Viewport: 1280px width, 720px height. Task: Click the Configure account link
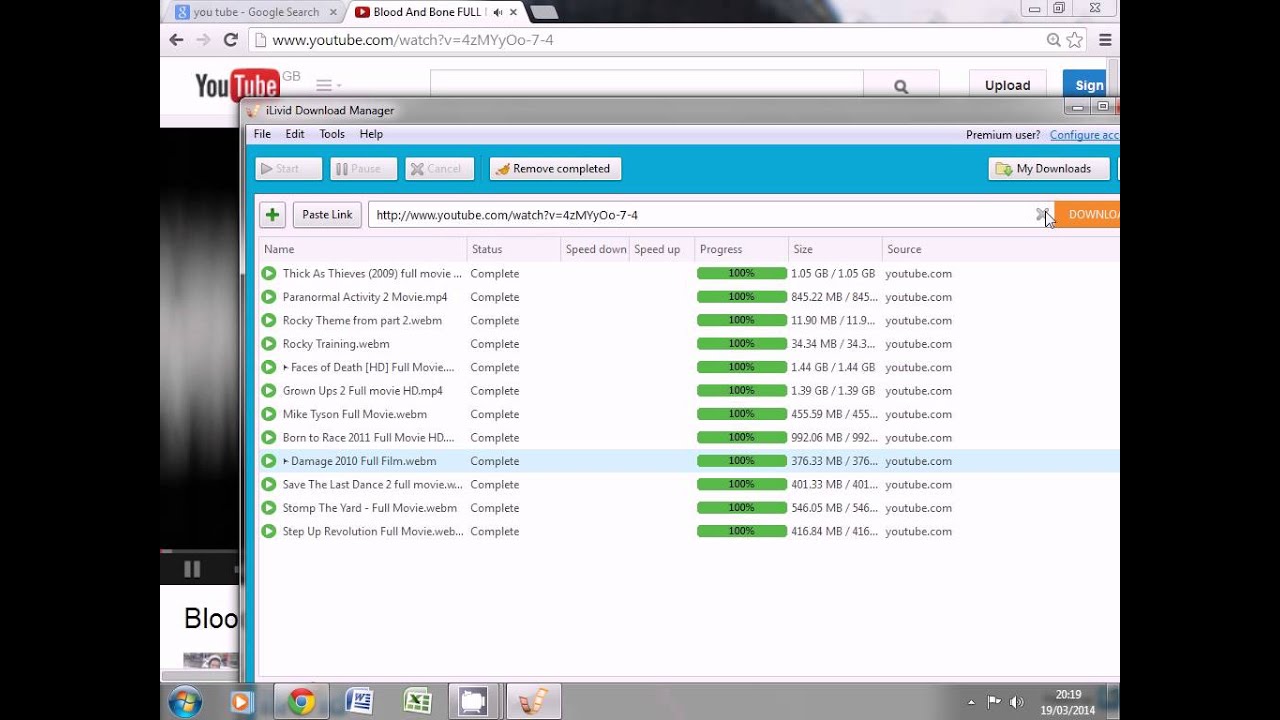[1084, 135]
